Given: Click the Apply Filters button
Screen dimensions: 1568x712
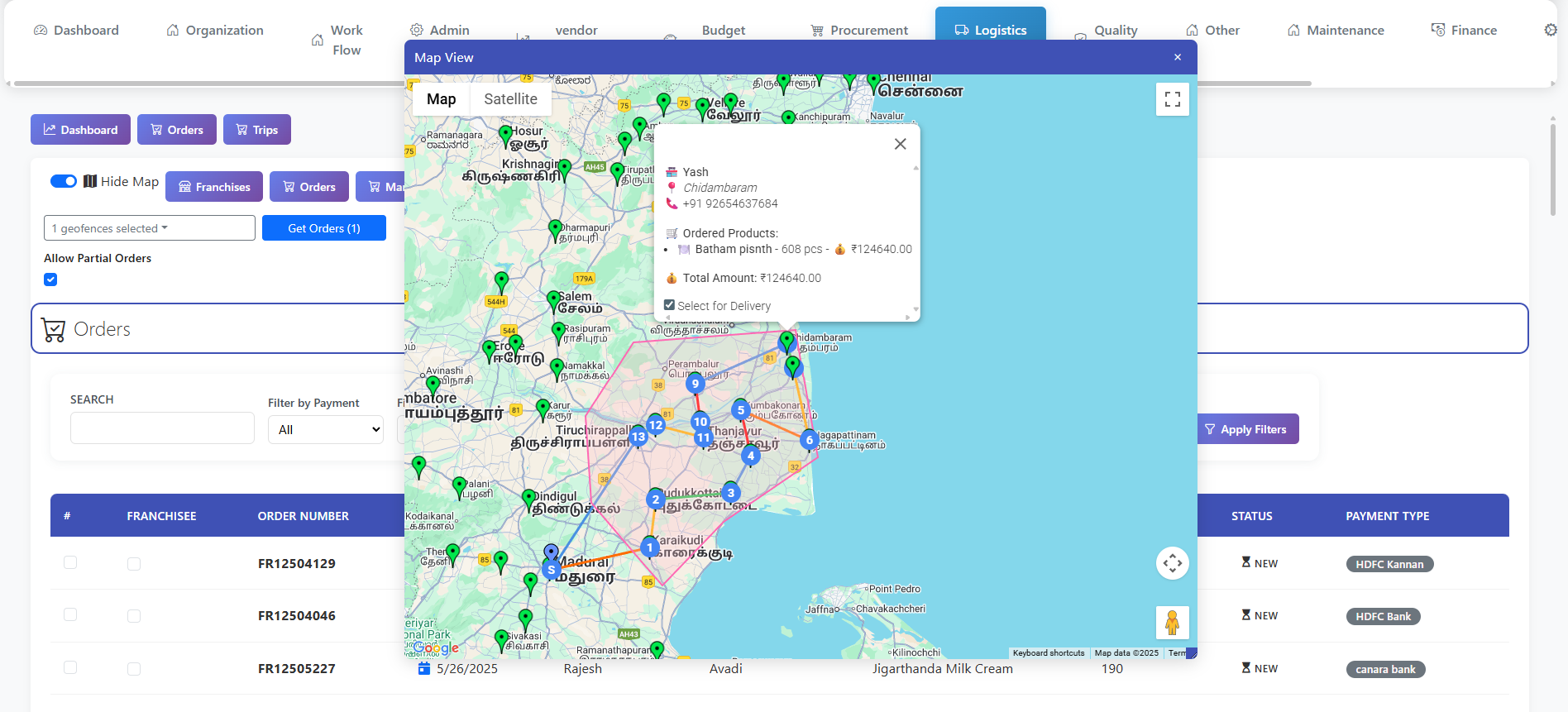Looking at the screenshot, I should (1245, 429).
